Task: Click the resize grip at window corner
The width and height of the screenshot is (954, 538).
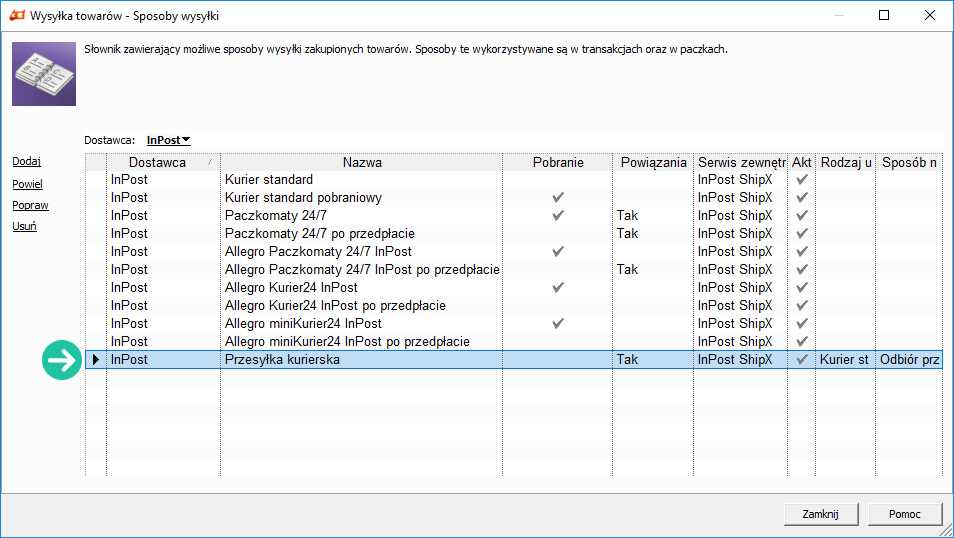Action: point(946,531)
